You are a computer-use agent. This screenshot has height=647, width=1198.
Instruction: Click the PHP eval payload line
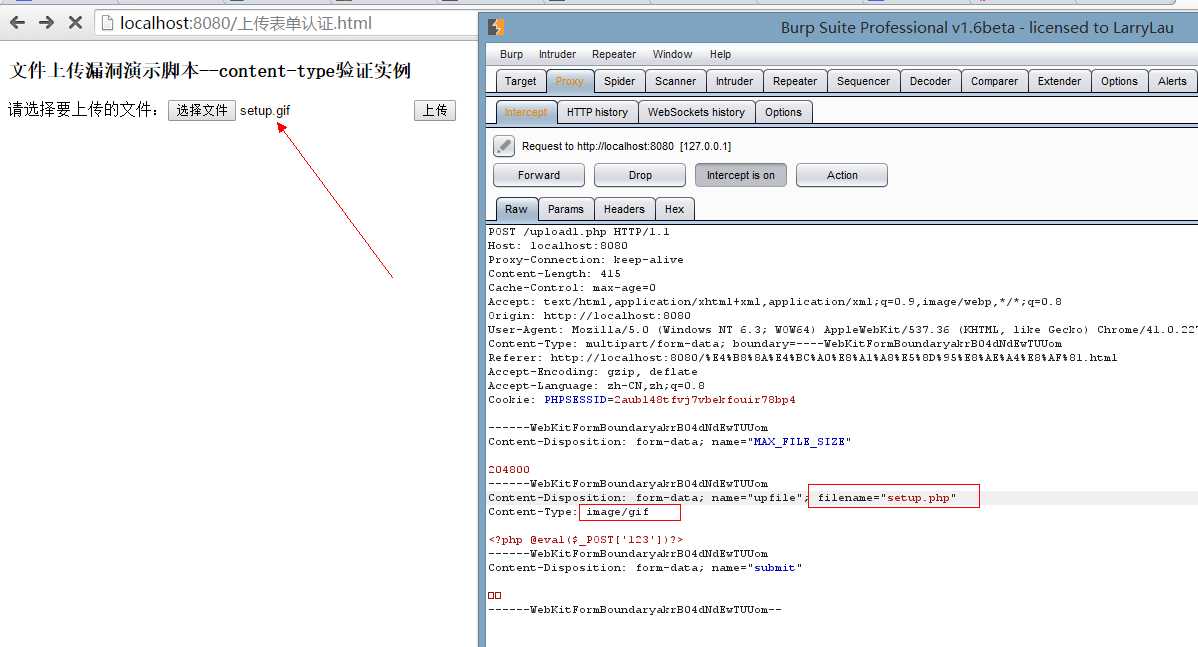coord(585,539)
